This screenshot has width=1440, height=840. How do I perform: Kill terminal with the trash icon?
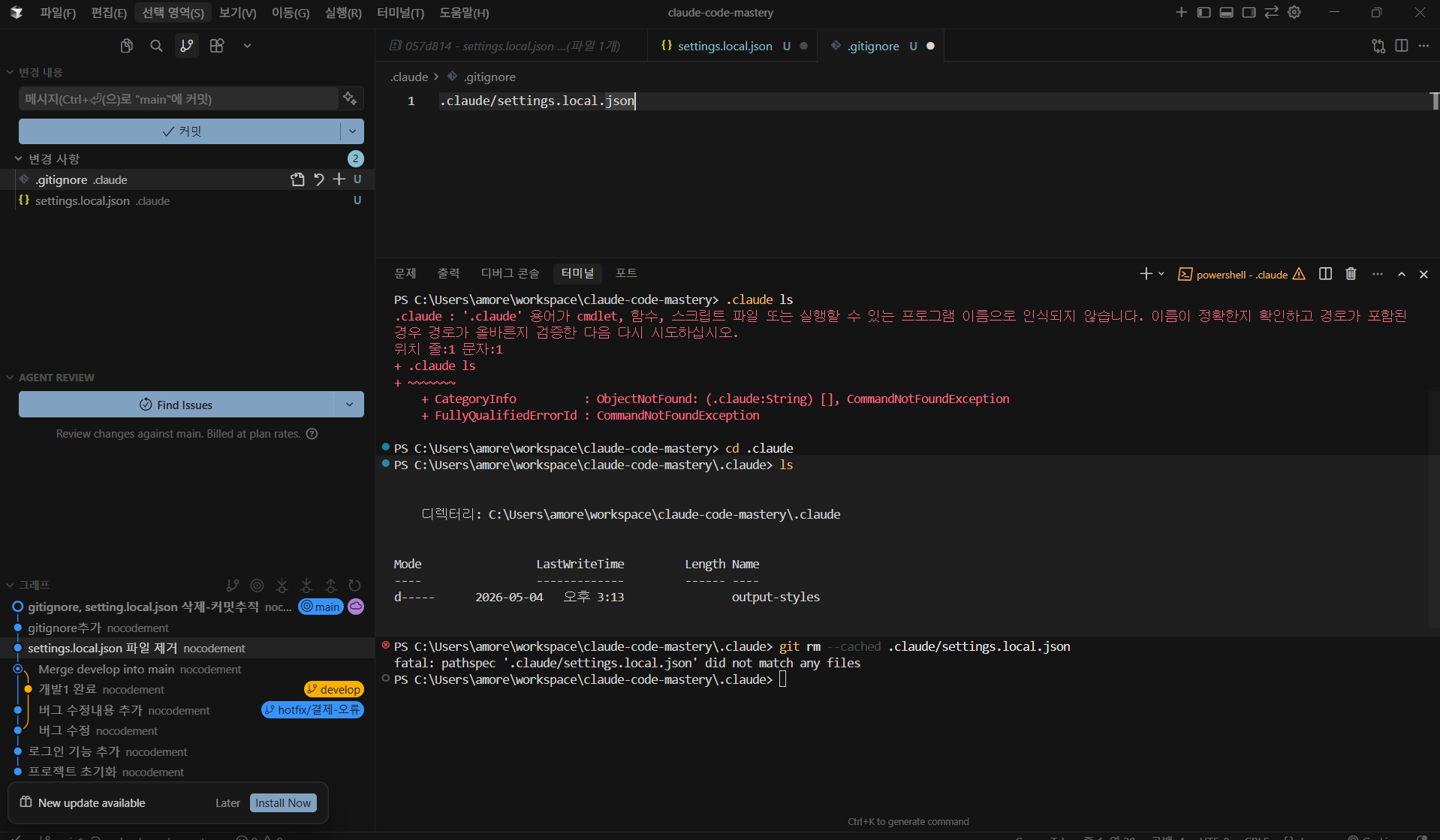click(x=1351, y=274)
